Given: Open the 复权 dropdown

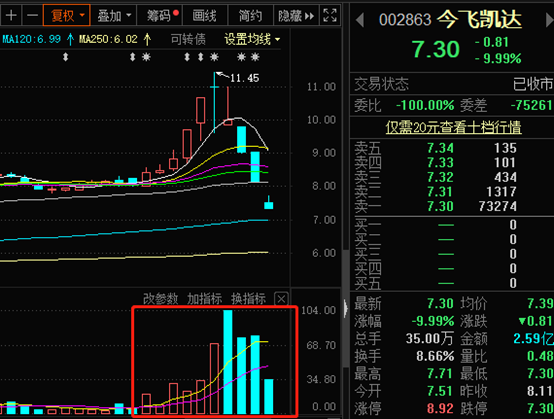Looking at the screenshot, I should coord(66,16).
